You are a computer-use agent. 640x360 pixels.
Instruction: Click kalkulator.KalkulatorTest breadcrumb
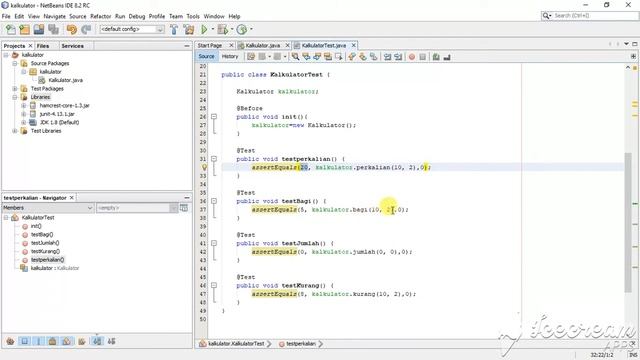tap(236, 344)
